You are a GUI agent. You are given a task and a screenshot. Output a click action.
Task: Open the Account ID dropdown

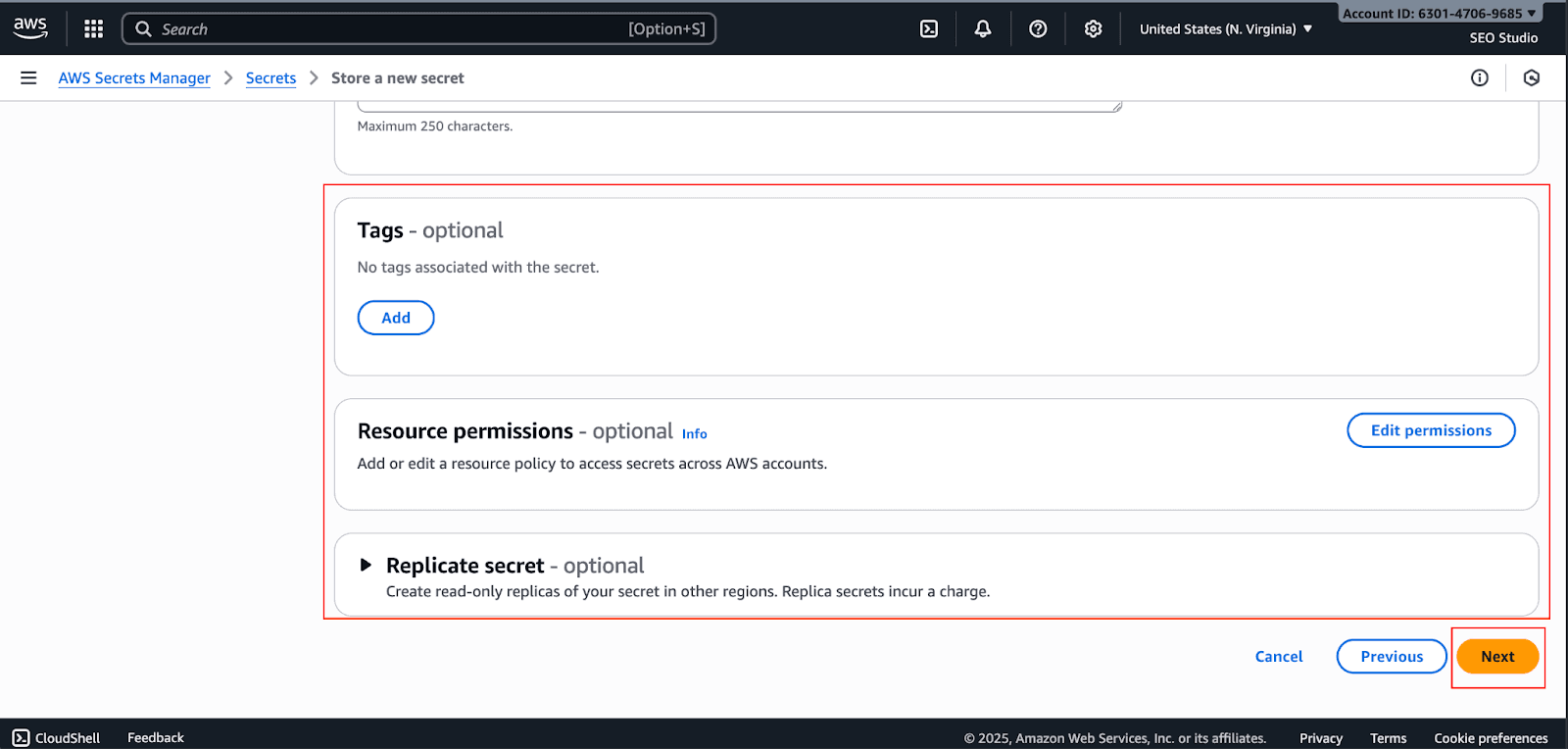point(1440,13)
